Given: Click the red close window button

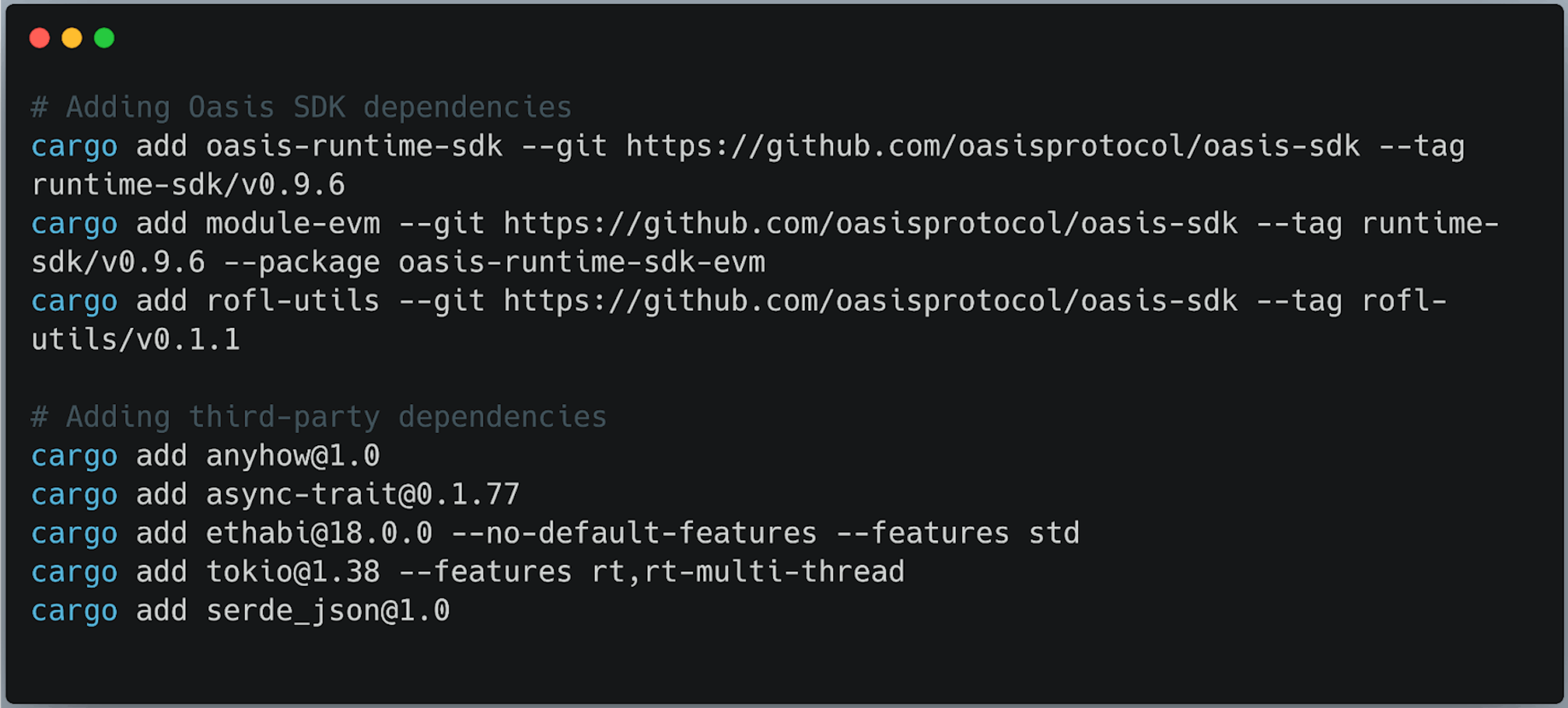Looking at the screenshot, I should (x=40, y=38).
